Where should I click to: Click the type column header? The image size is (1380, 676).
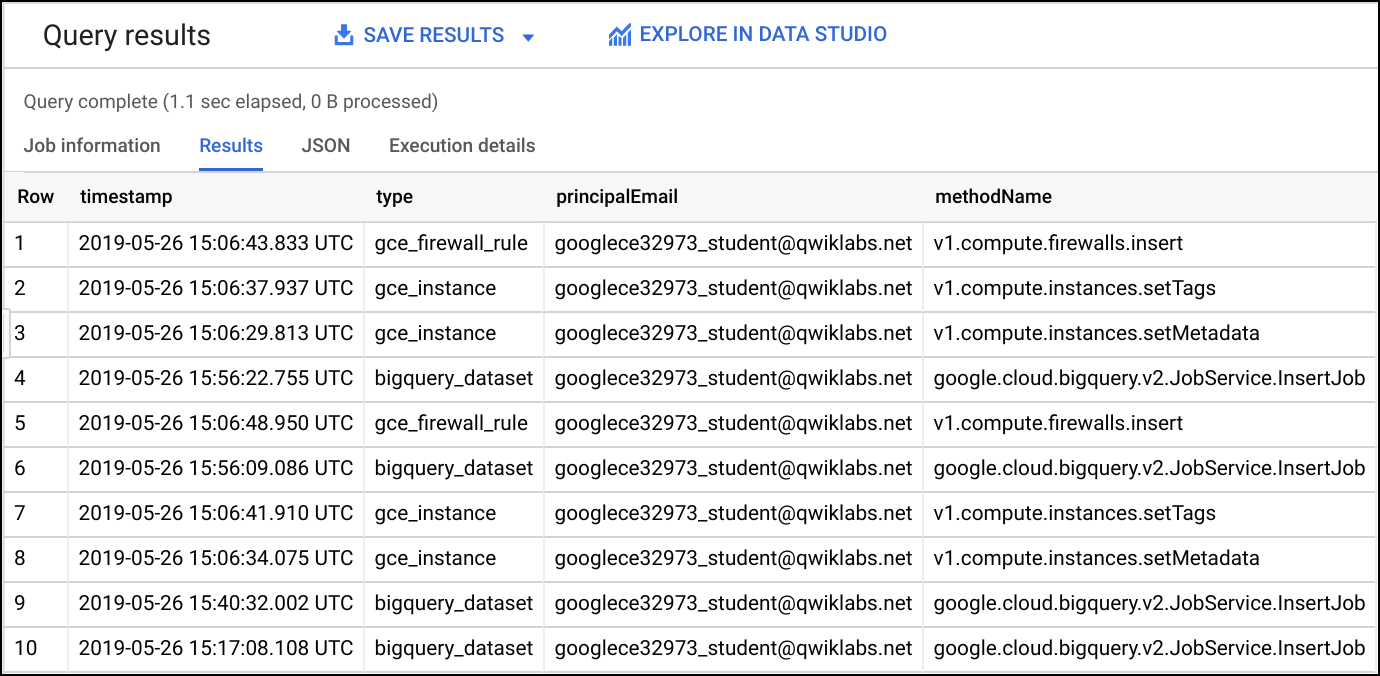[394, 197]
